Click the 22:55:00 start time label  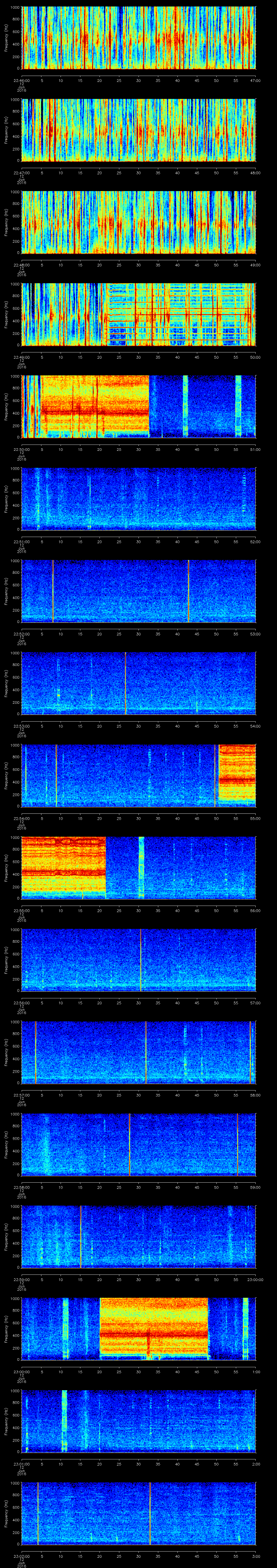(21, 910)
